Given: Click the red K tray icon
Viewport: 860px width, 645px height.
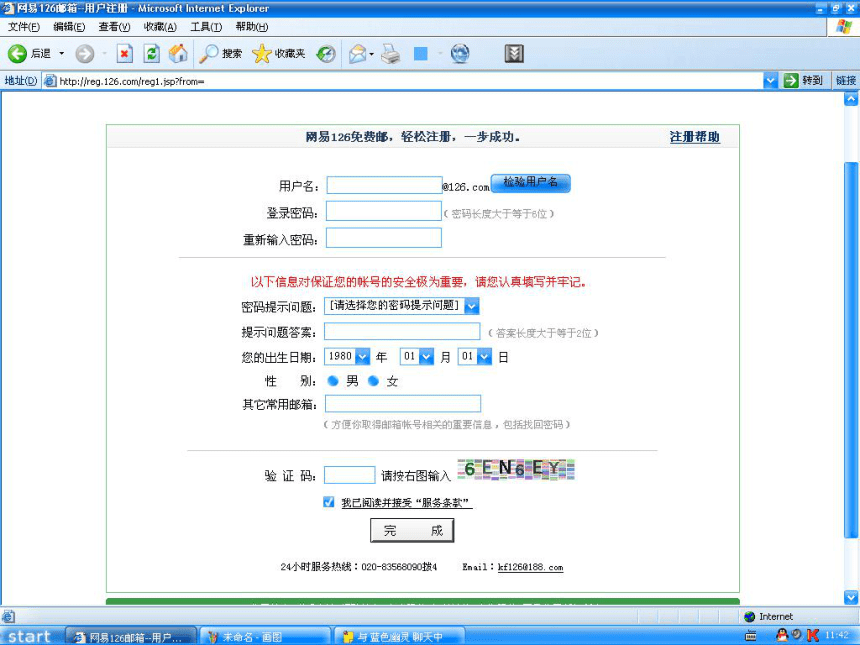Looking at the screenshot, I should pos(813,635).
